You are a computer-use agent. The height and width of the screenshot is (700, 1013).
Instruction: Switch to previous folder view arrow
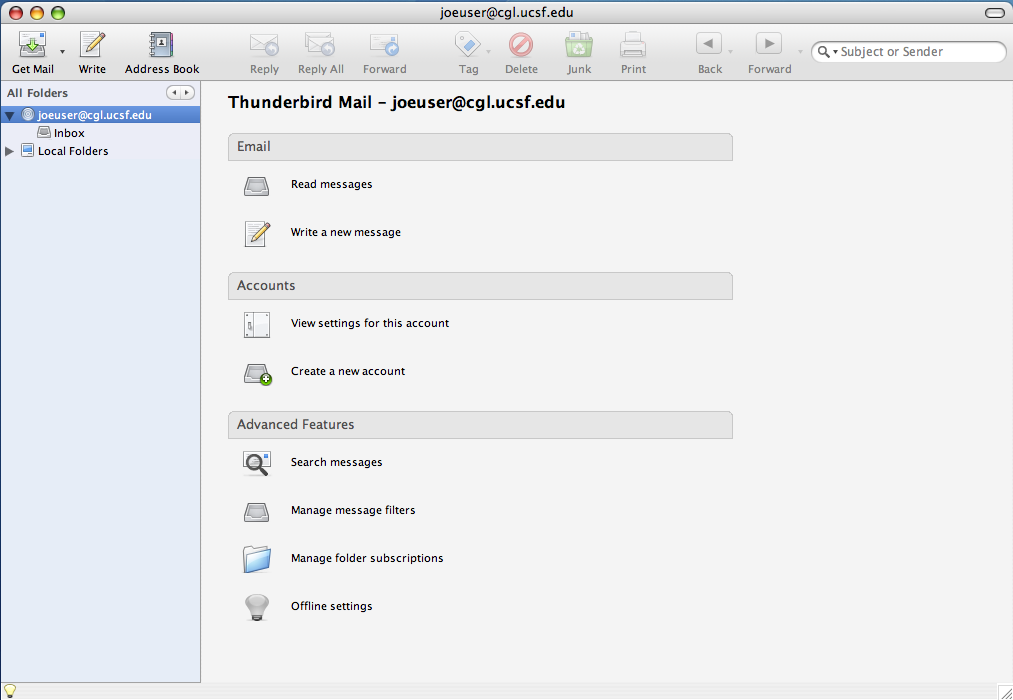174,93
